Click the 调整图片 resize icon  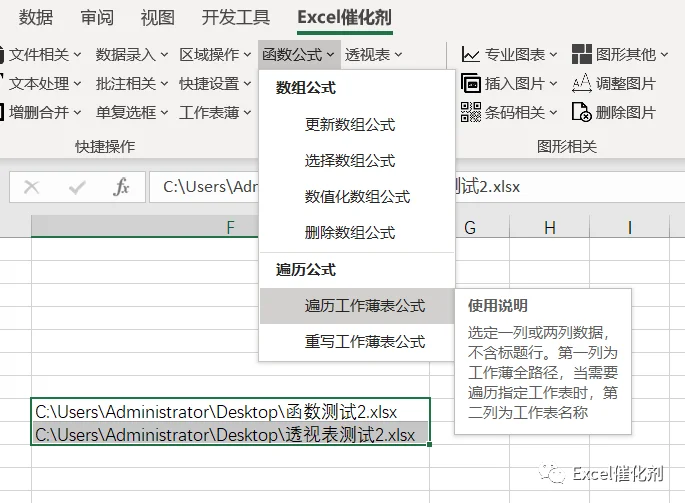coord(582,83)
